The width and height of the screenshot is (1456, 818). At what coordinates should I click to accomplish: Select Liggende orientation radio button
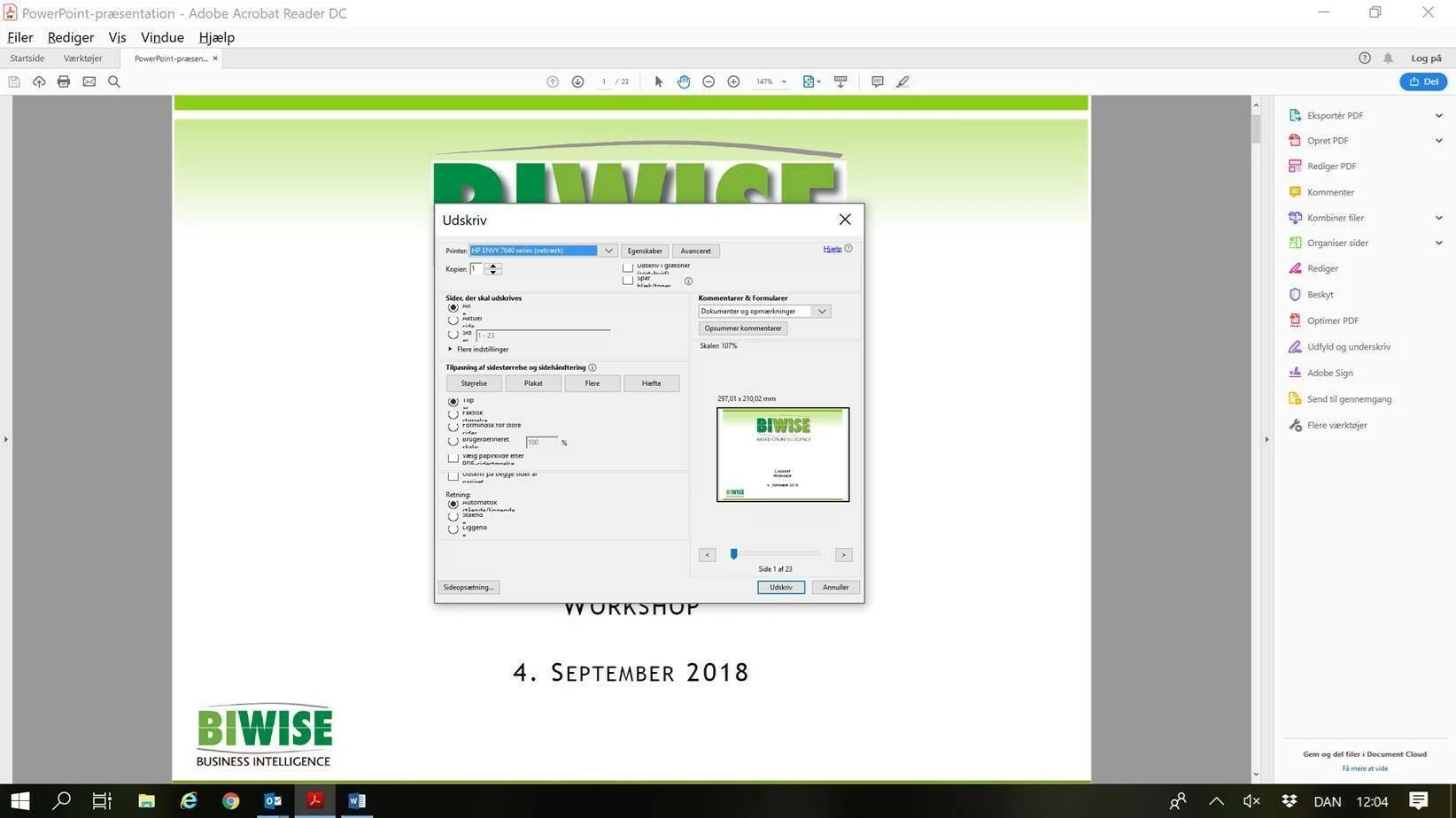coord(453,529)
